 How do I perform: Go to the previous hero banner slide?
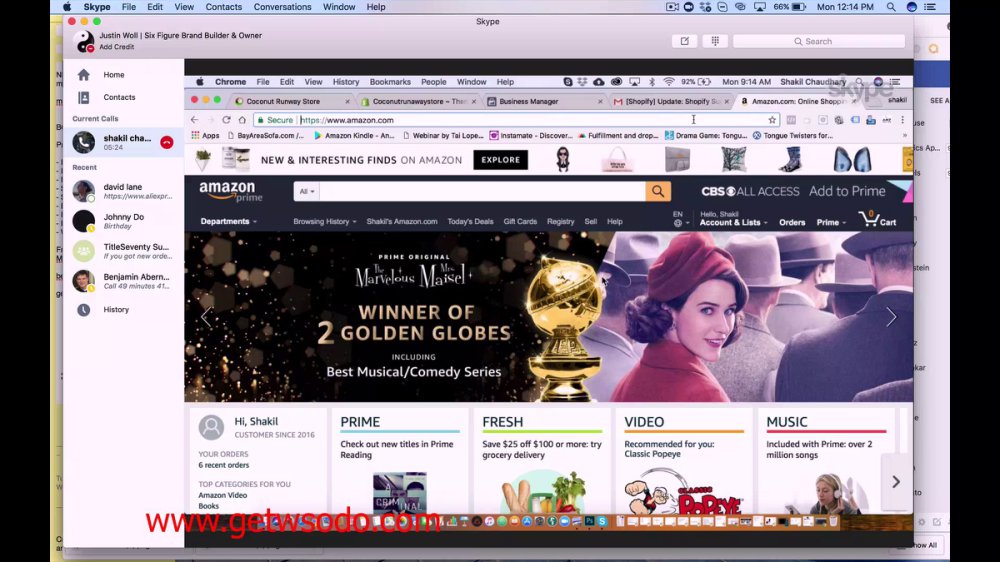pos(206,317)
